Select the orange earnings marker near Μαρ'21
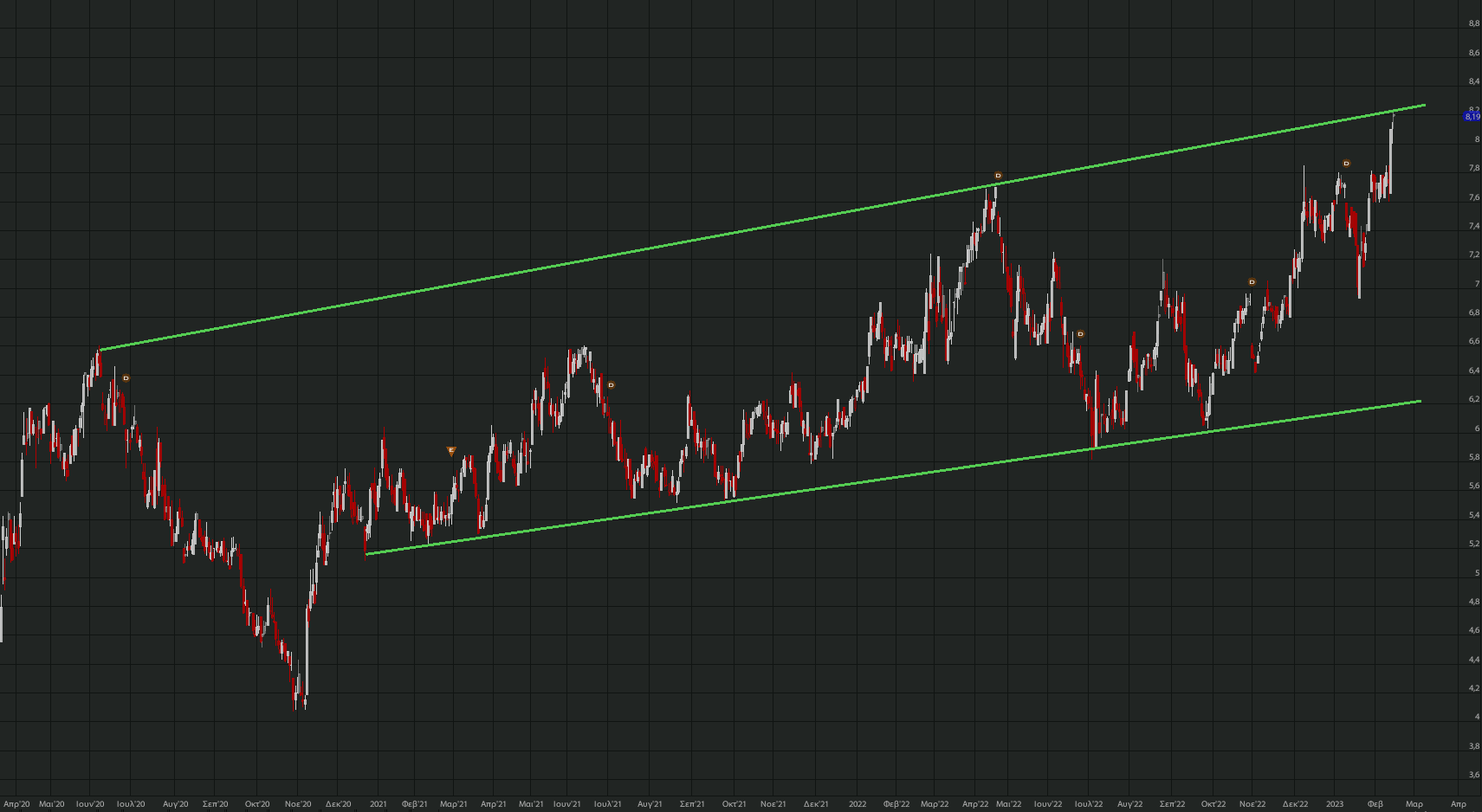The width and height of the screenshot is (1482, 812). point(451,450)
